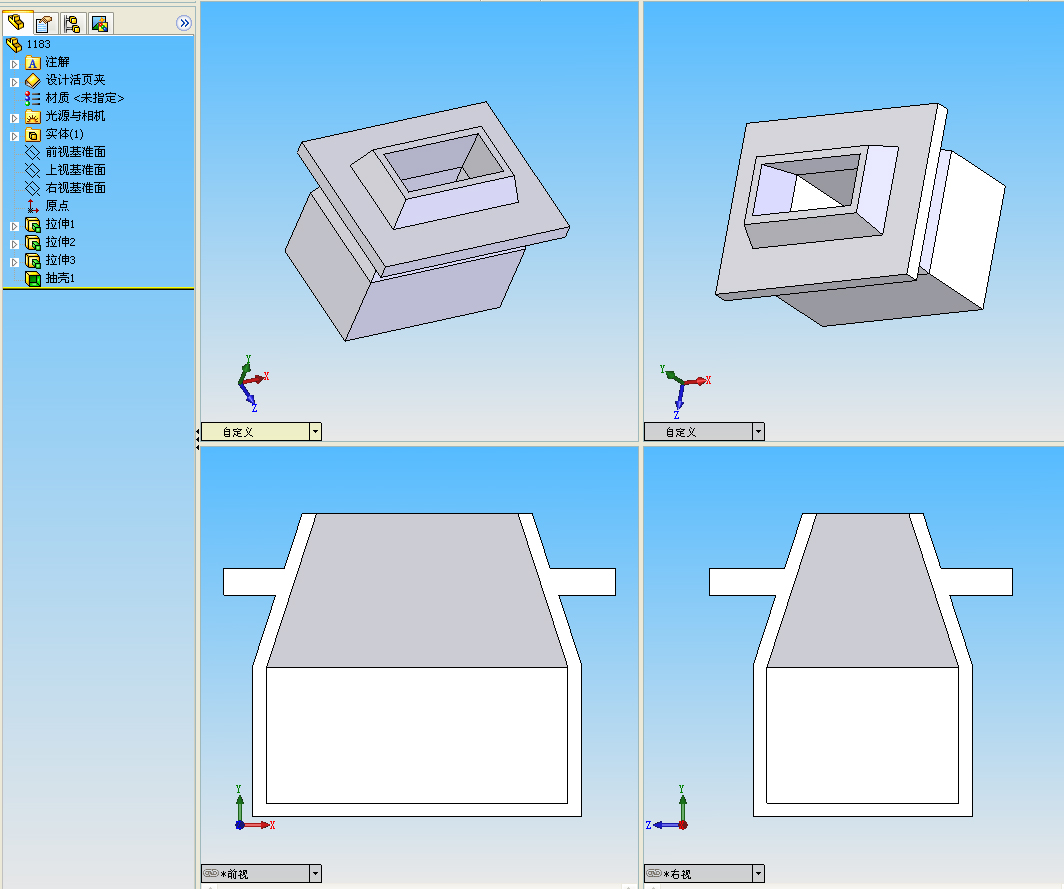Click the 设计活页夹 design binder icon
The image size is (1064, 889).
tap(33, 81)
